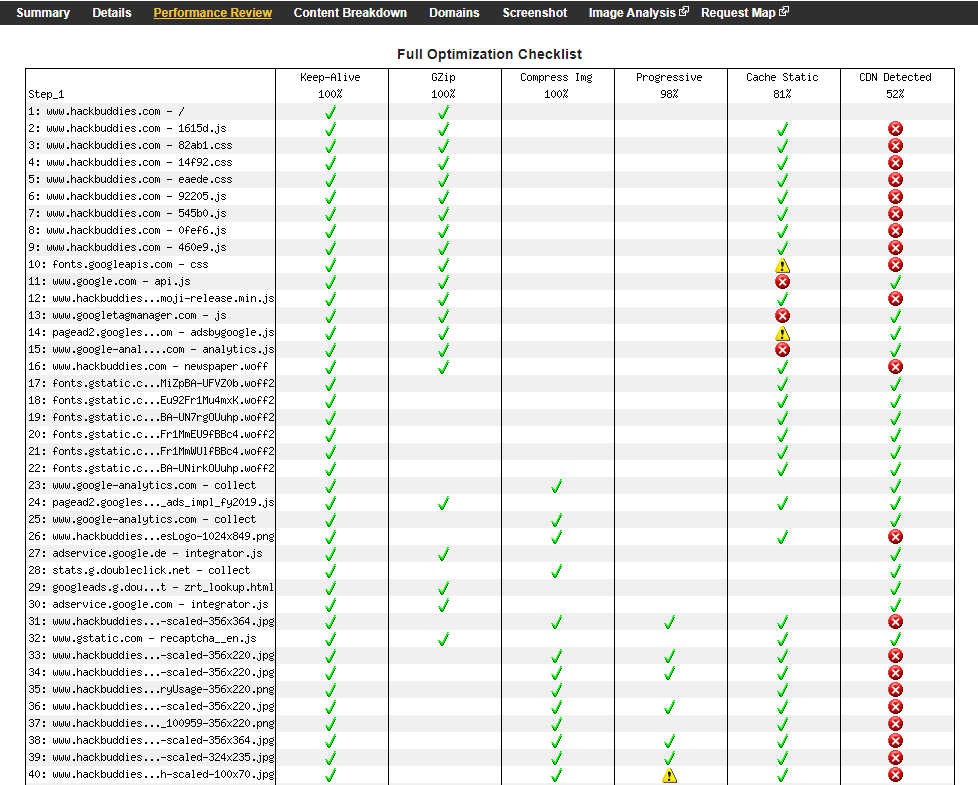978x785 pixels.
Task: Click the CDN Detected column header
Action: point(895,77)
